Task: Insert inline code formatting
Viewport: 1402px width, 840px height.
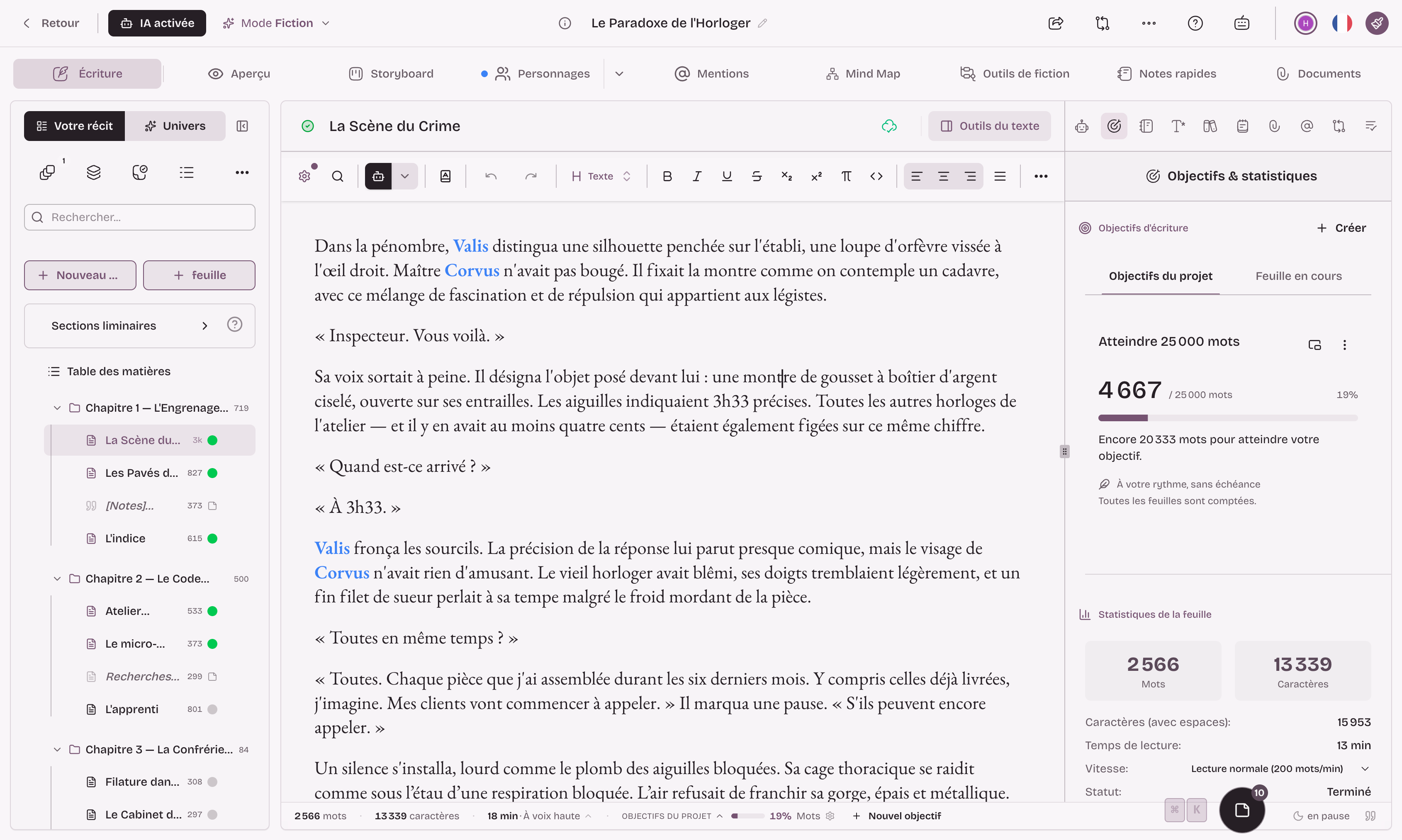Action: [876, 177]
